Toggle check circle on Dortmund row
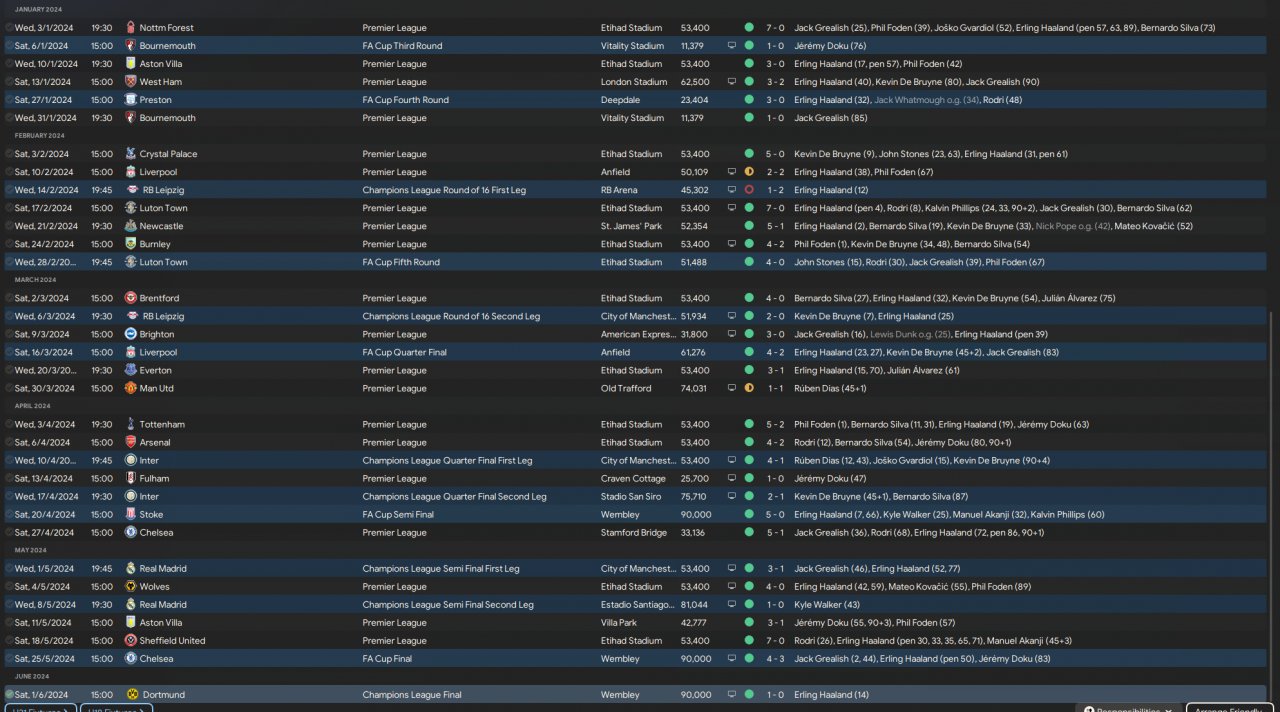Image resolution: width=1280 pixels, height=712 pixels. point(9,694)
